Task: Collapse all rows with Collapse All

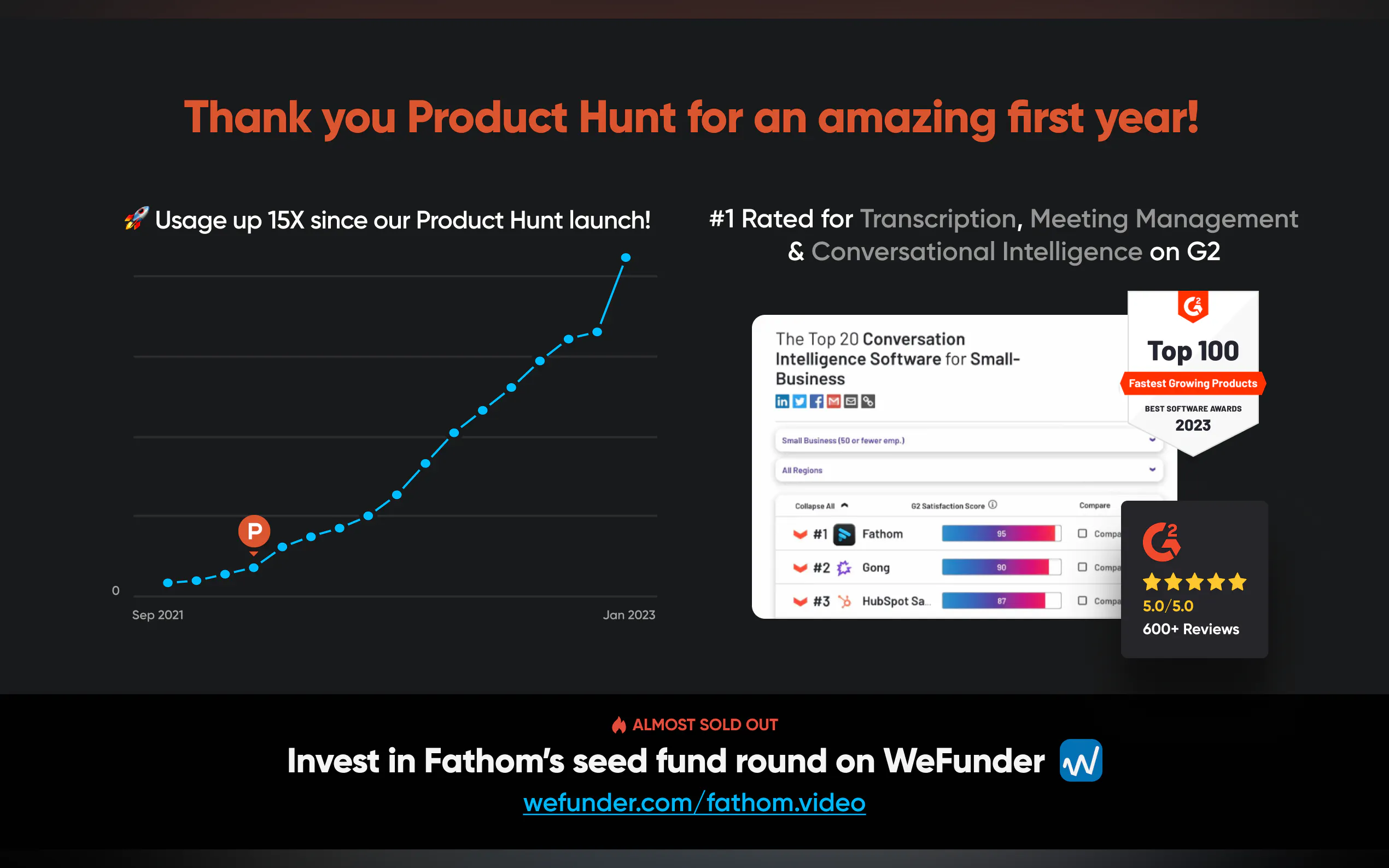Action: (x=821, y=506)
